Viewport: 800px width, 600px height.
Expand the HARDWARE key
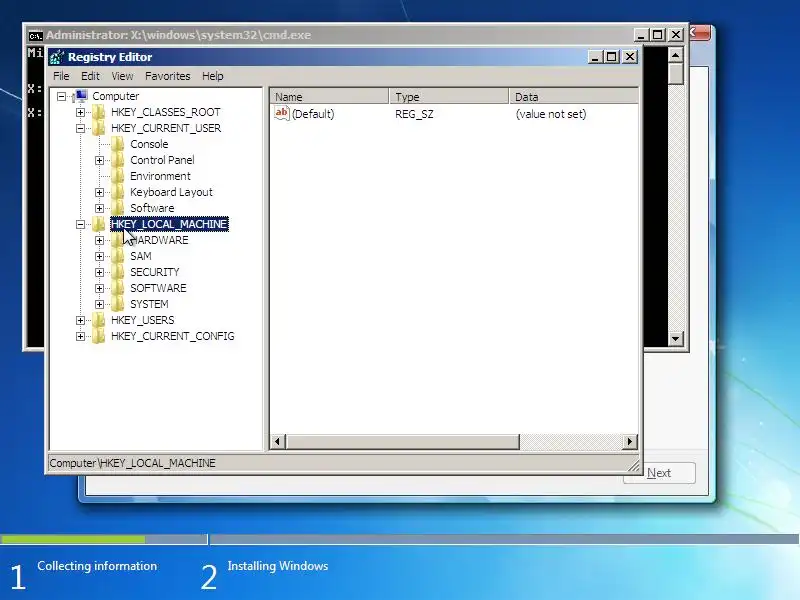click(x=99, y=240)
